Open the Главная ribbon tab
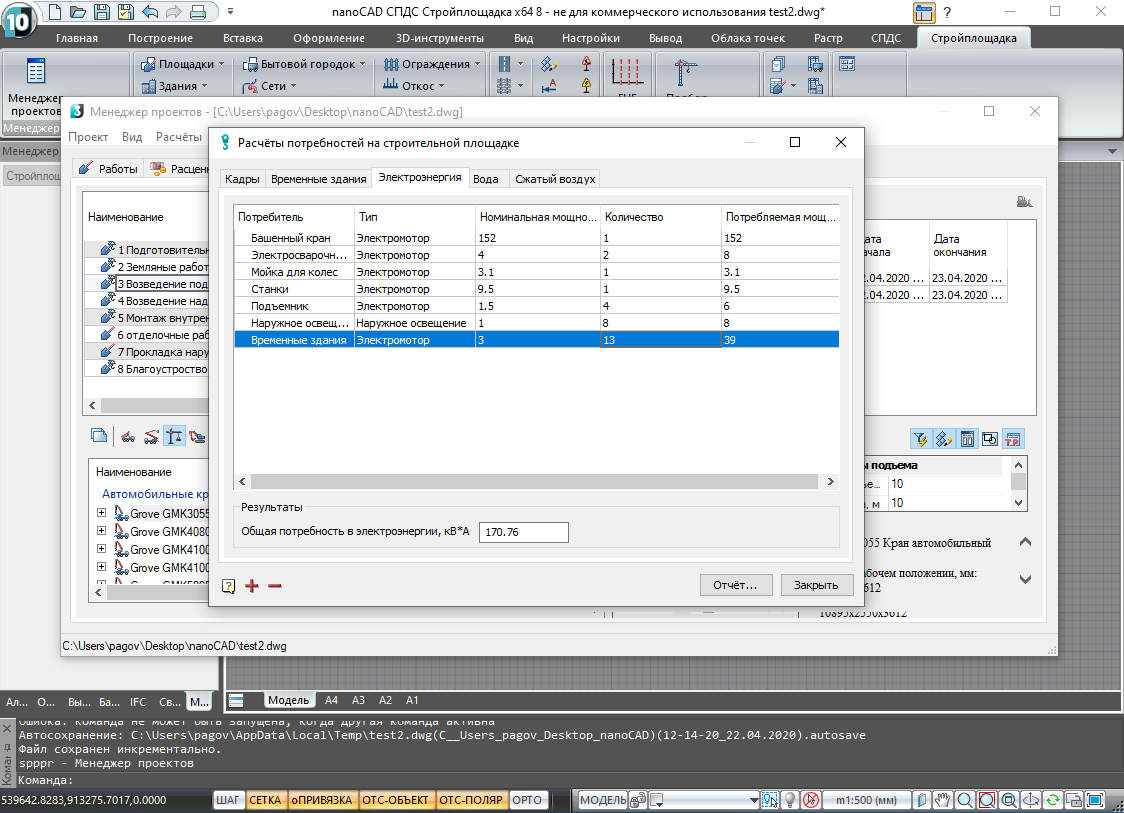The image size is (1124, 813). click(x=77, y=38)
